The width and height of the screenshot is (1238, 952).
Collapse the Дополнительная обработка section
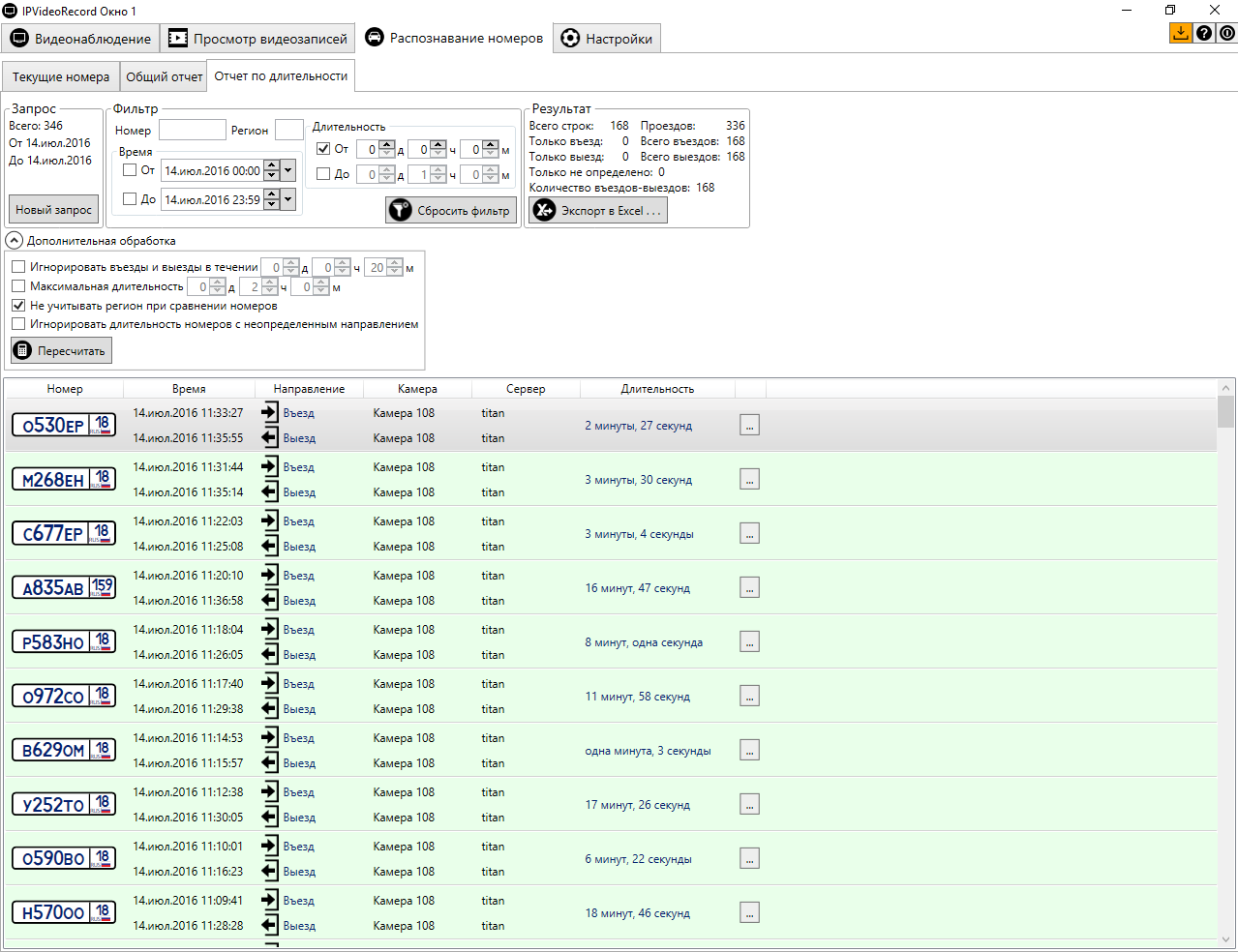tap(15, 240)
